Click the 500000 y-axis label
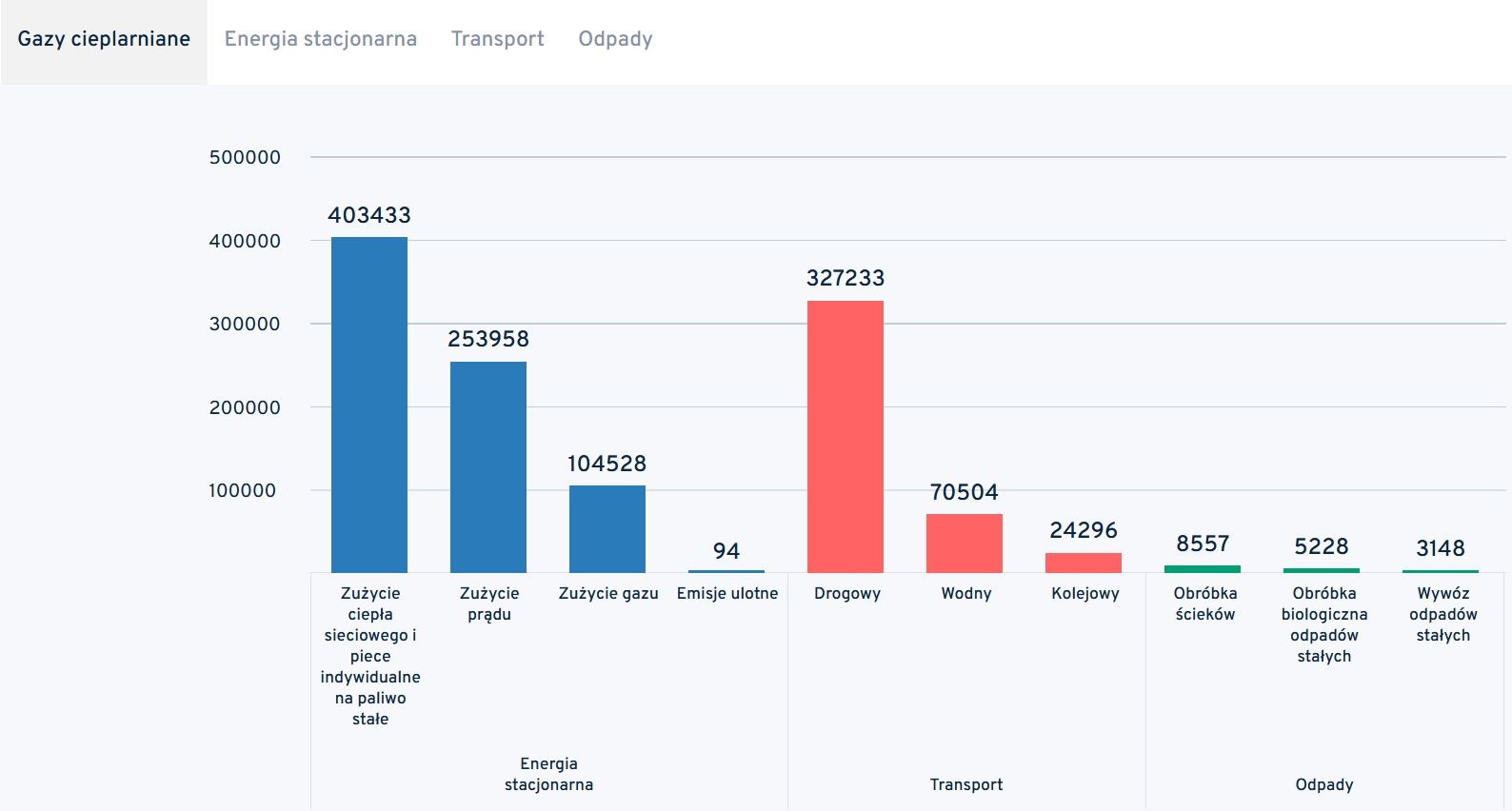The height and width of the screenshot is (811, 1512). pos(245,158)
